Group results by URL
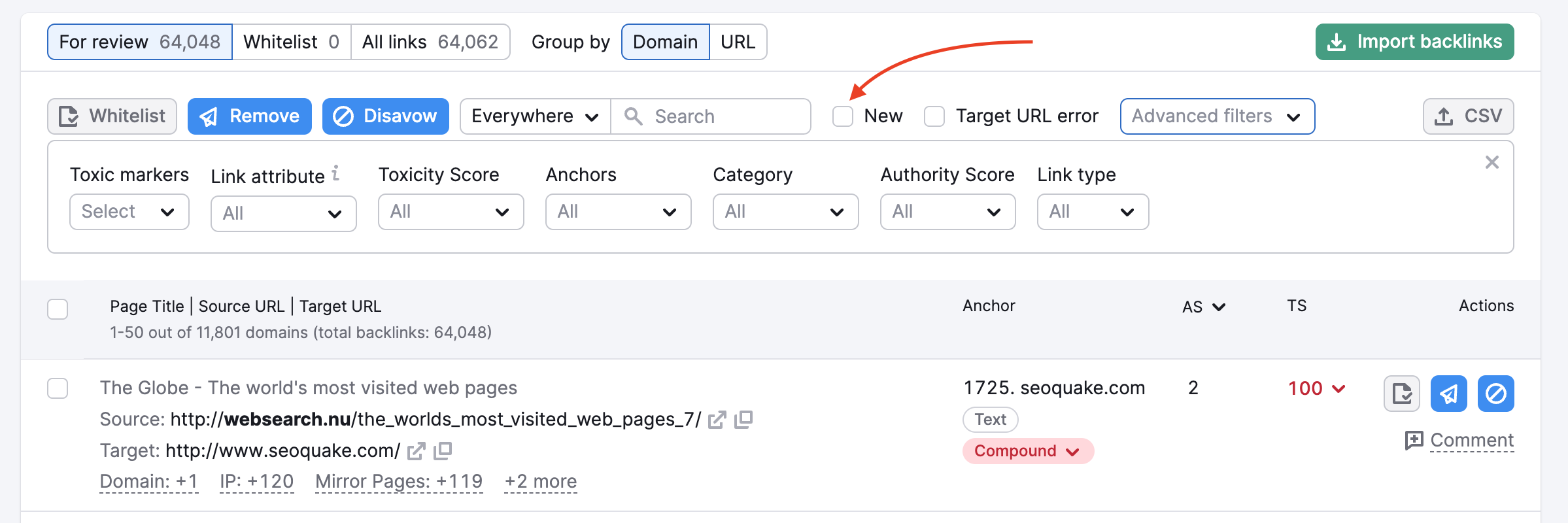 coord(738,41)
